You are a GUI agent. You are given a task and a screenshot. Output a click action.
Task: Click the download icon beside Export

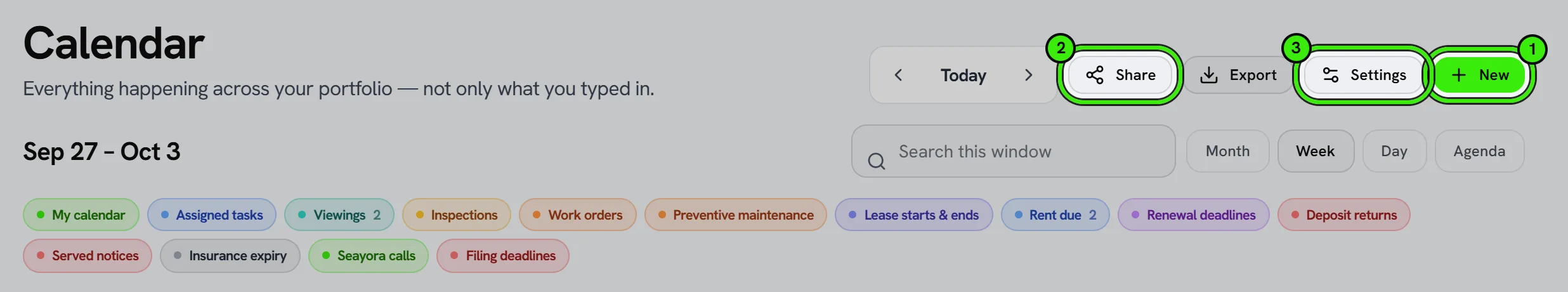coord(1209,75)
